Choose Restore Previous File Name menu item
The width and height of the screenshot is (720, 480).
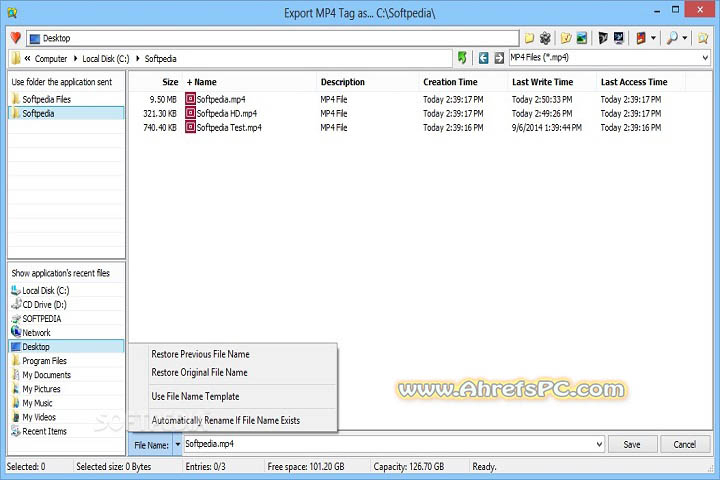click(233, 354)
